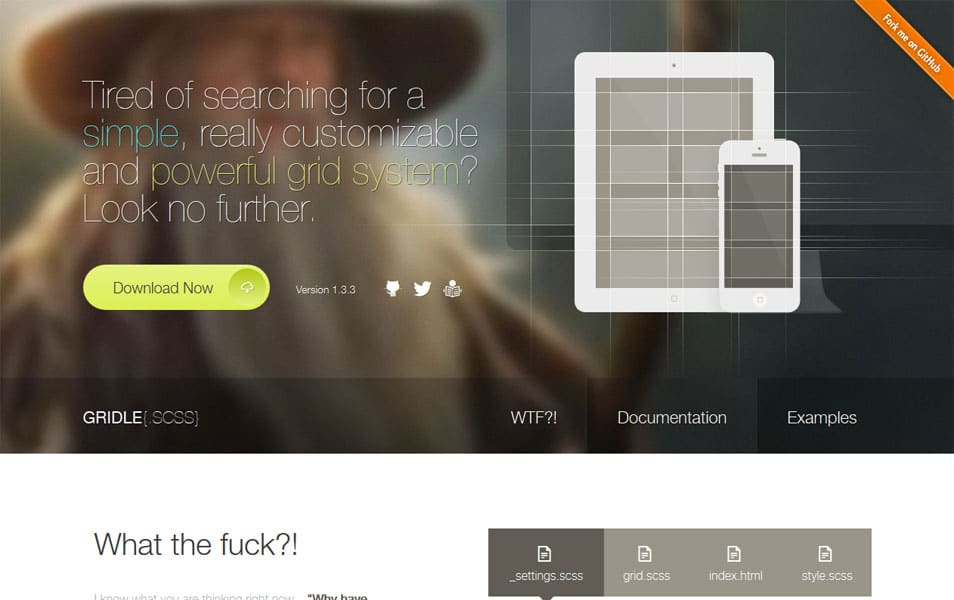Select the grid.scss tab label

646,576
